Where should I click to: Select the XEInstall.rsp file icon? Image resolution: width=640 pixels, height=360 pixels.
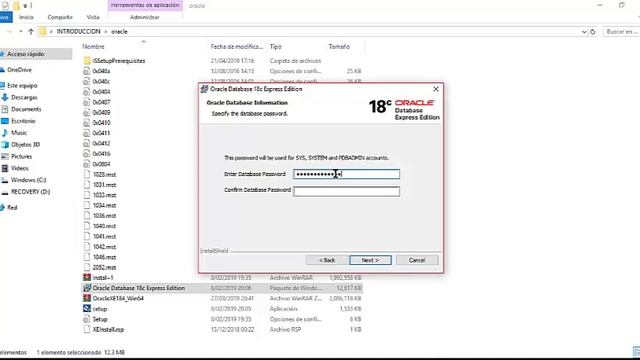point(87,329)
